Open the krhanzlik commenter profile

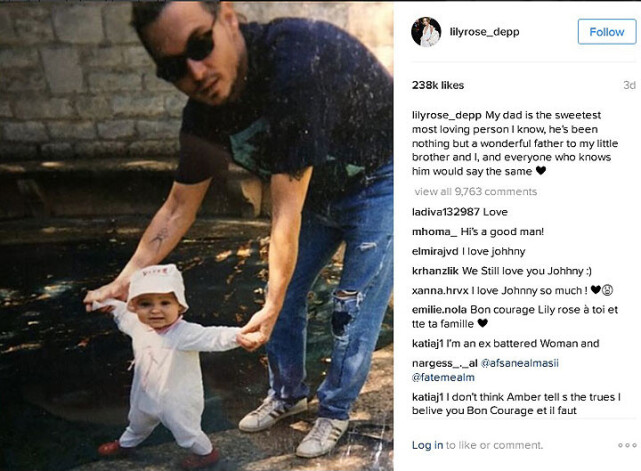click(x=435, y=271)
